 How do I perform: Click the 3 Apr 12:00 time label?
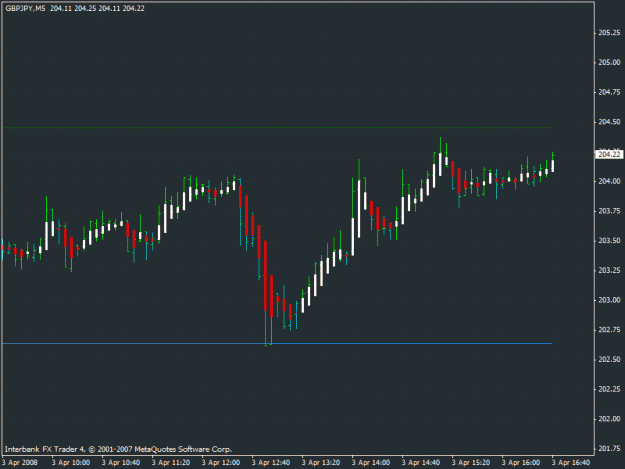pyautogui.click(x=221, y=463)
